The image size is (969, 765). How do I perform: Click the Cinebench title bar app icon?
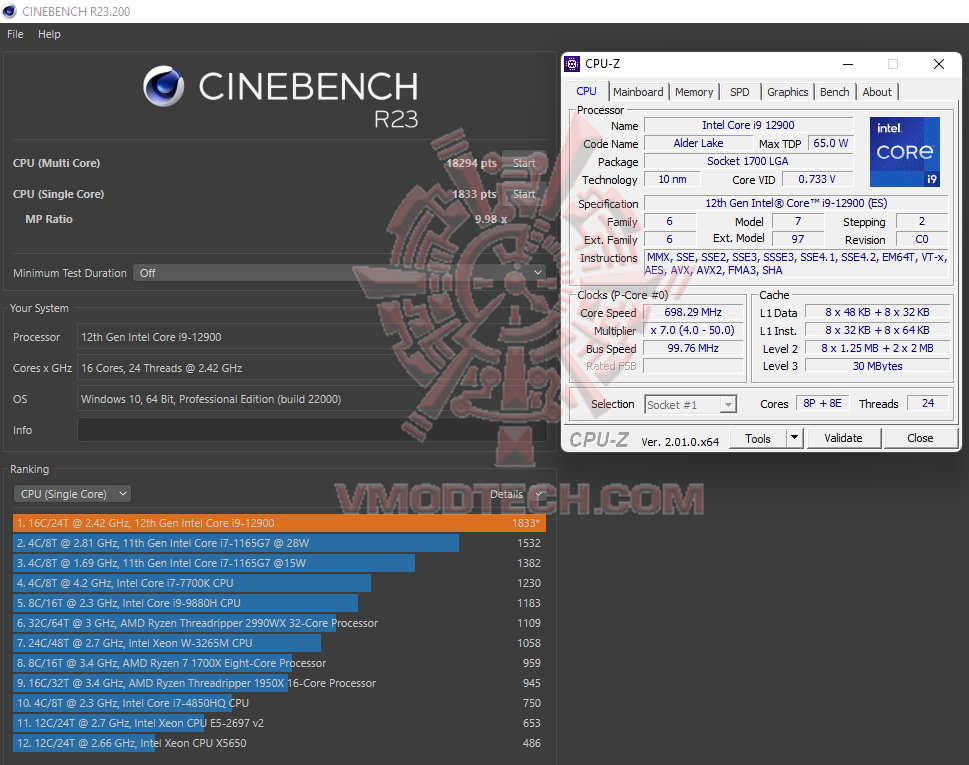[9, 11]
